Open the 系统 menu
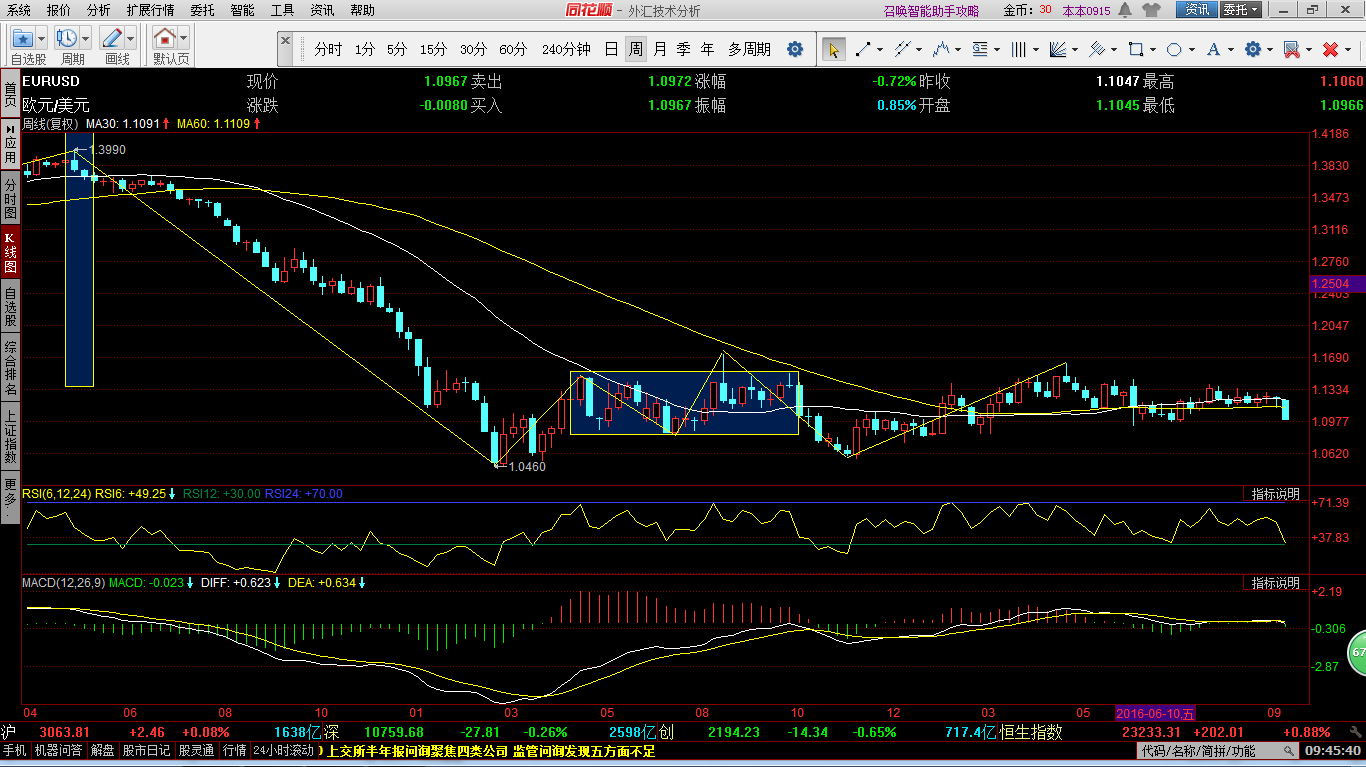Viewport: 1366px width, 767px height. click(x=19, y=10)
